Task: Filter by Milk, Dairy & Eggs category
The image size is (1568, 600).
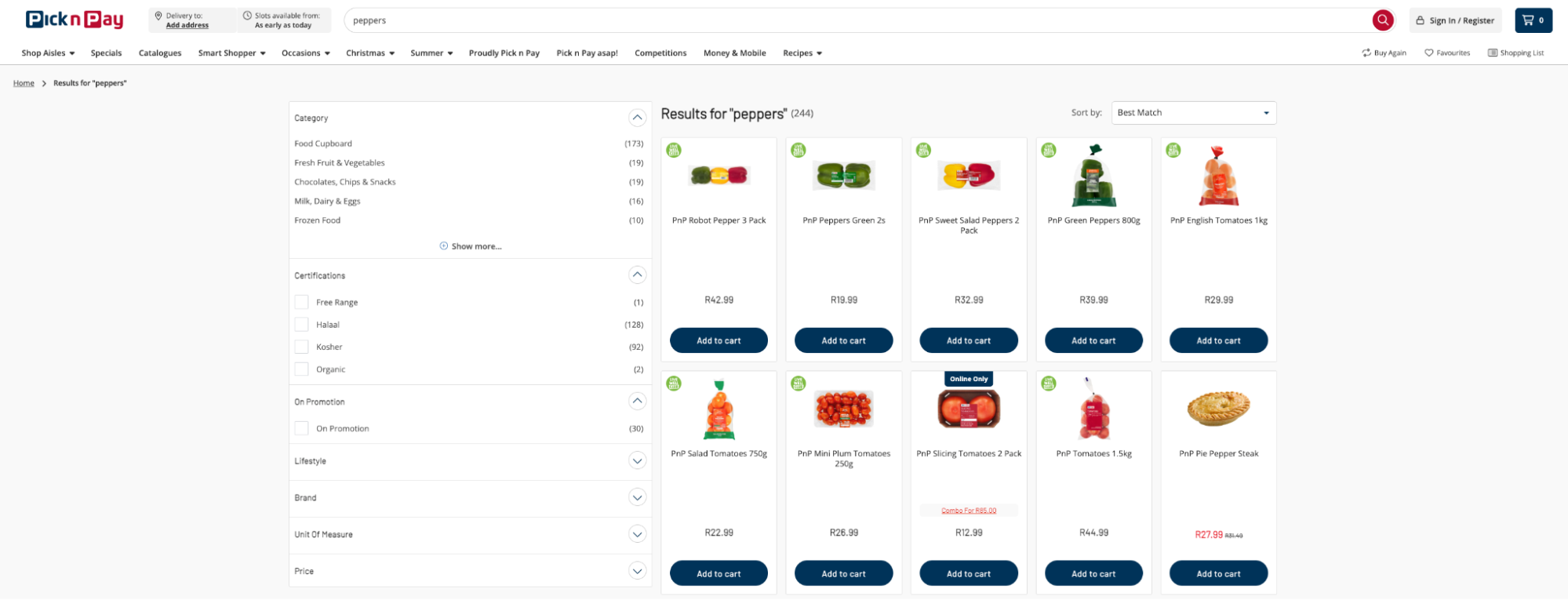Action: (327, 202)
